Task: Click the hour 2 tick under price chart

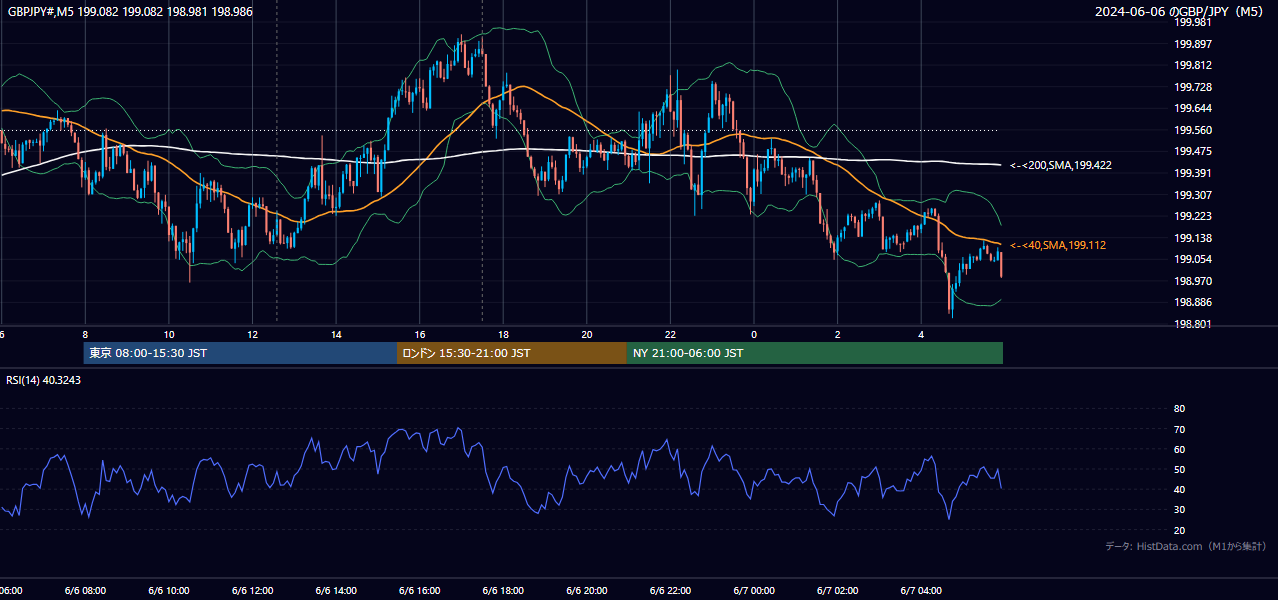Action: (837, 334)
